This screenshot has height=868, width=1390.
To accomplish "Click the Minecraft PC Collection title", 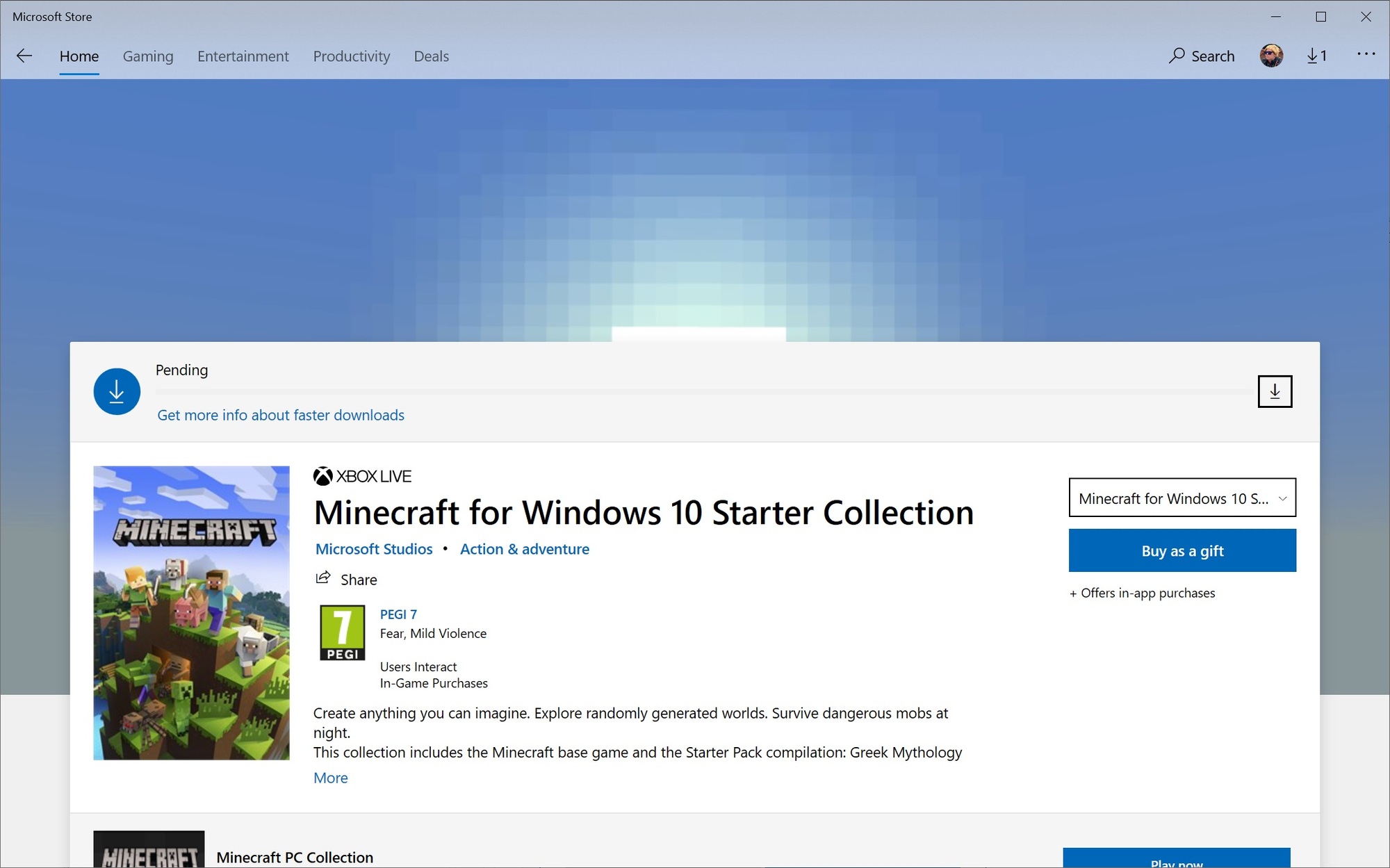I will (295, 857).
